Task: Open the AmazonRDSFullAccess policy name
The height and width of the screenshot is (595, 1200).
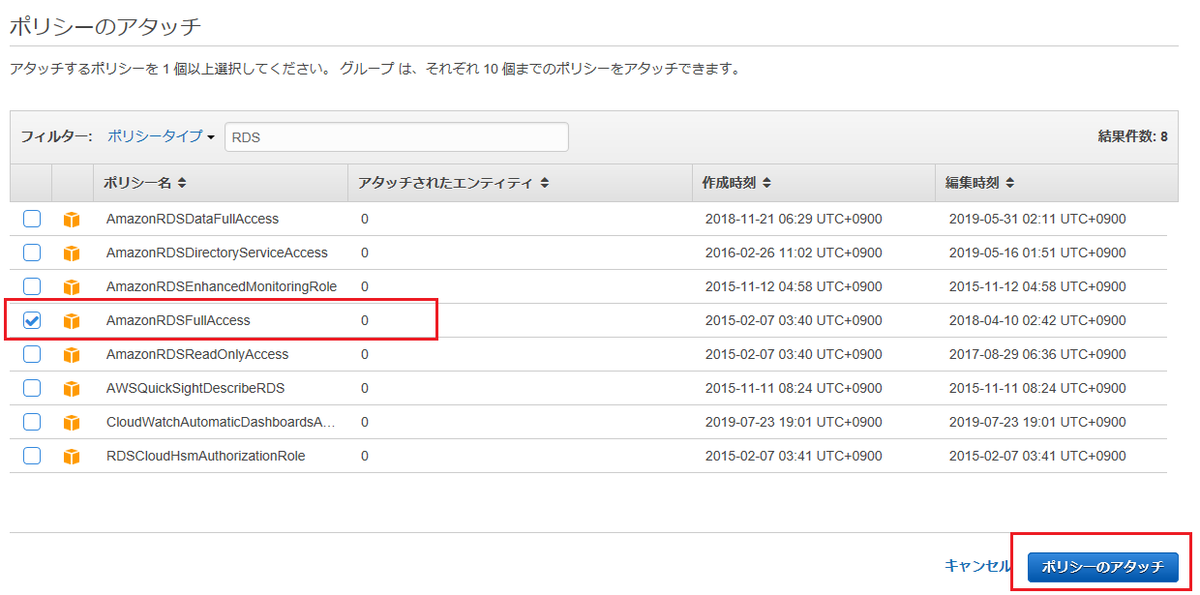Action: pos(178,321)
